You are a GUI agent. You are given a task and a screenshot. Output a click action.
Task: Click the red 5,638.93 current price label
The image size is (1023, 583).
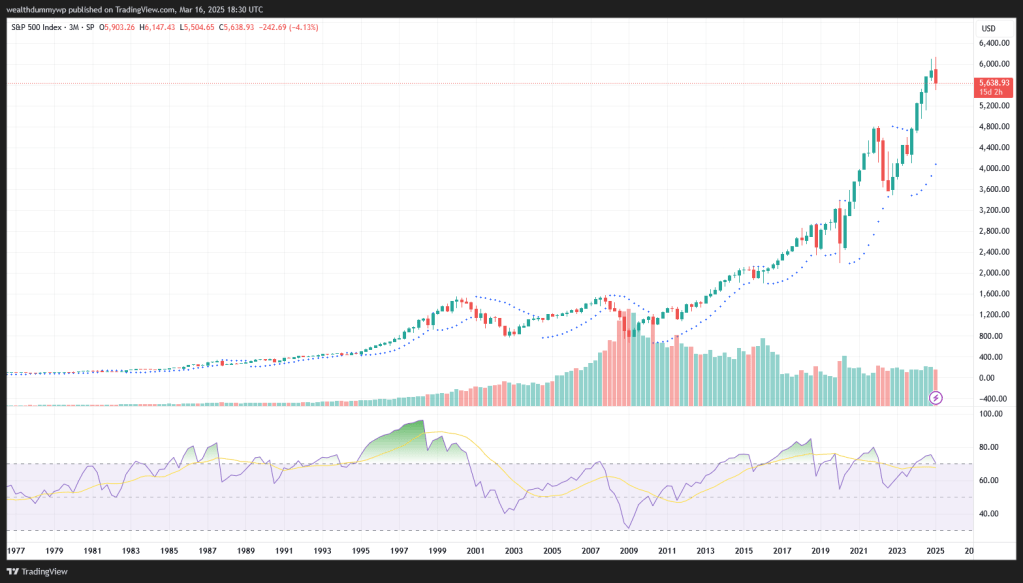pyautogui.click(x=995, y=82)
